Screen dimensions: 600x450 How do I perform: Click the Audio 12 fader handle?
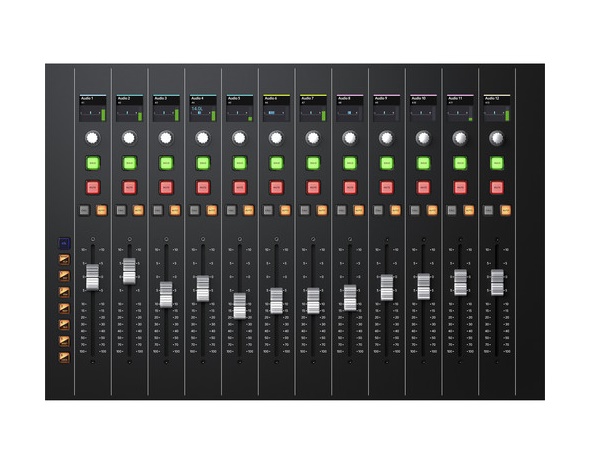point(497,282)
